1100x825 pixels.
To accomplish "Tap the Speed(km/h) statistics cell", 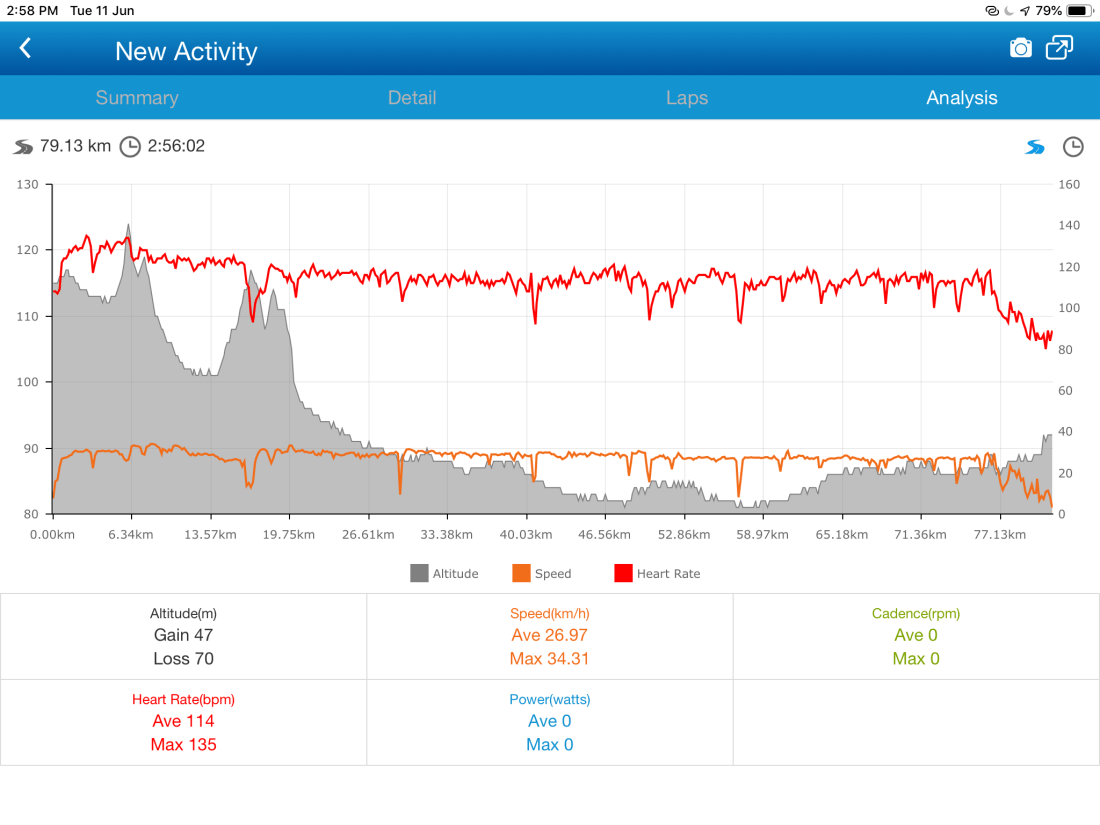I will pyautogui.click(x=549, y=636).
